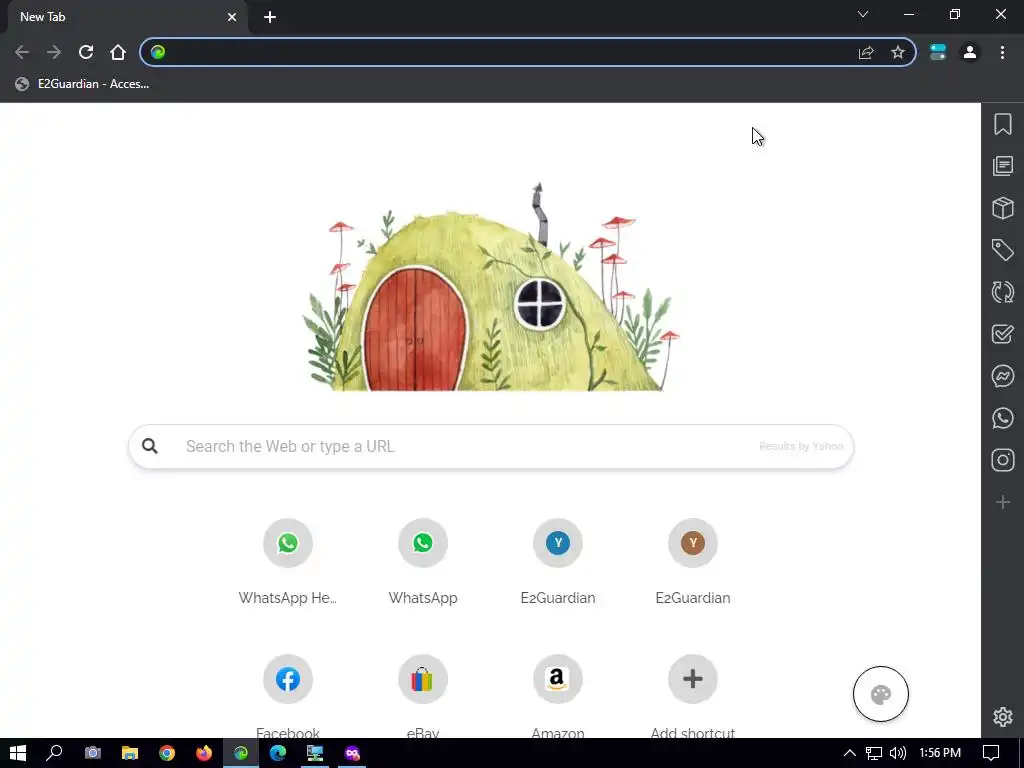Open the volume control in tray
Screen dimensions: 1024x768
(x=898, y=753)
